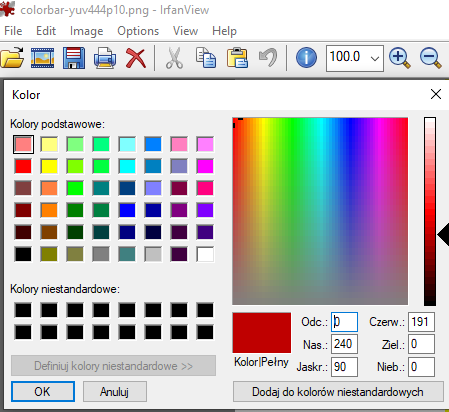Click the Zoom Out magnifier icon
This screenshot has height=412, width=449.
pyautogui.click(x=431, y=58)
